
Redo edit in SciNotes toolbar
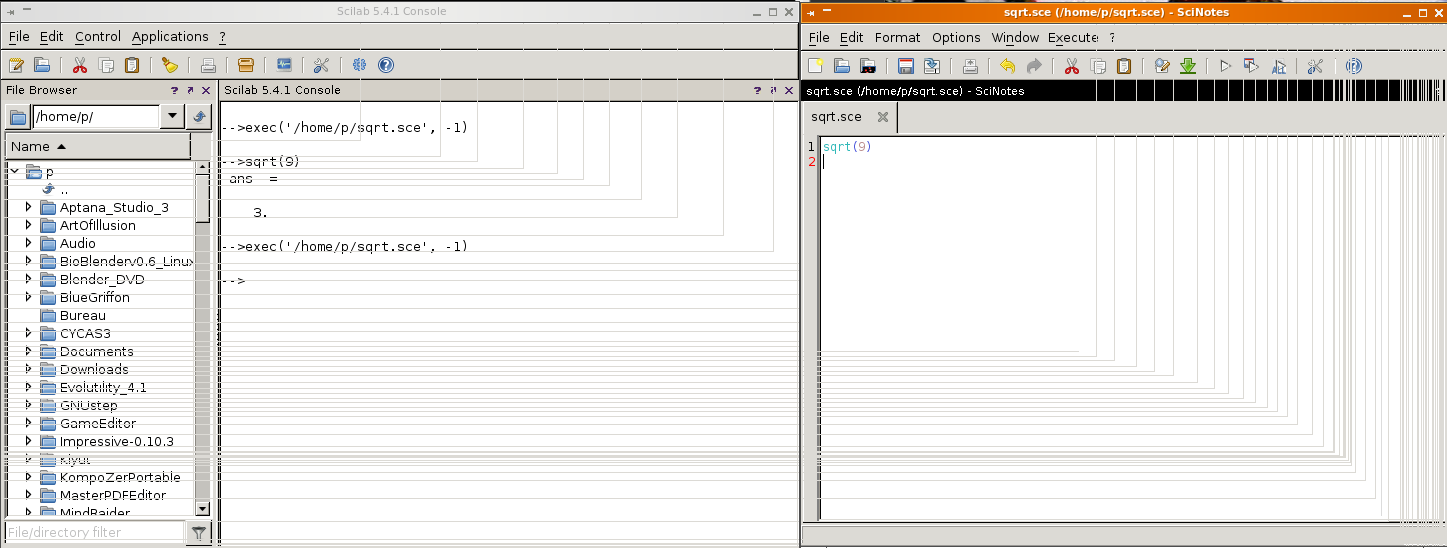coord(1034,66)
